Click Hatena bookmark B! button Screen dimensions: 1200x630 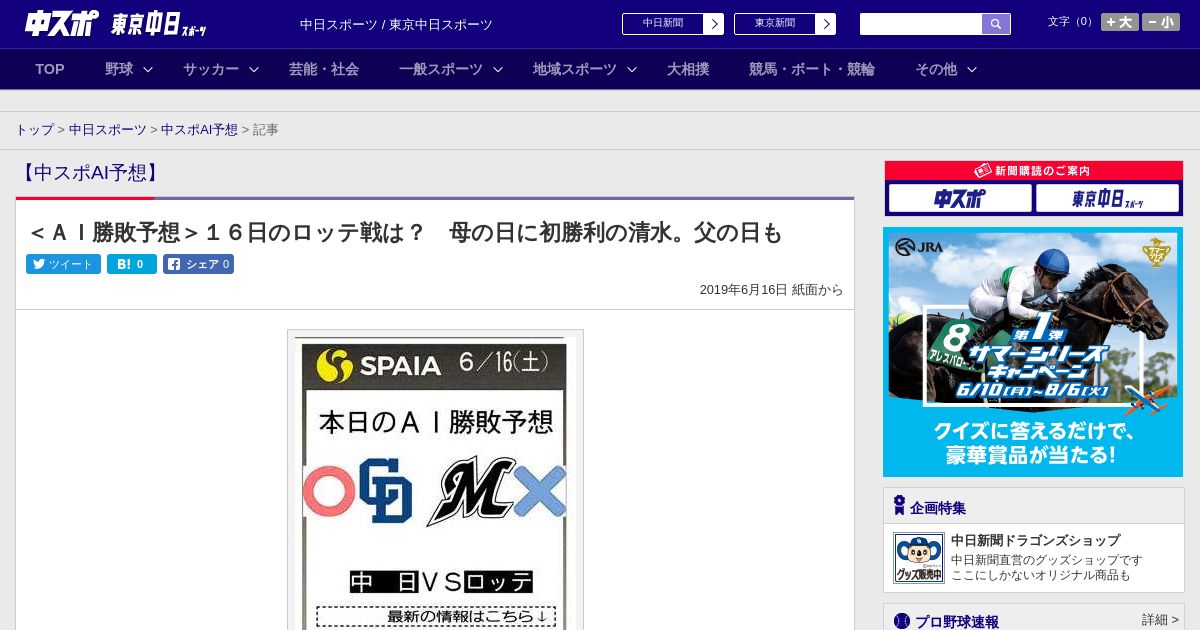point(132,264)
